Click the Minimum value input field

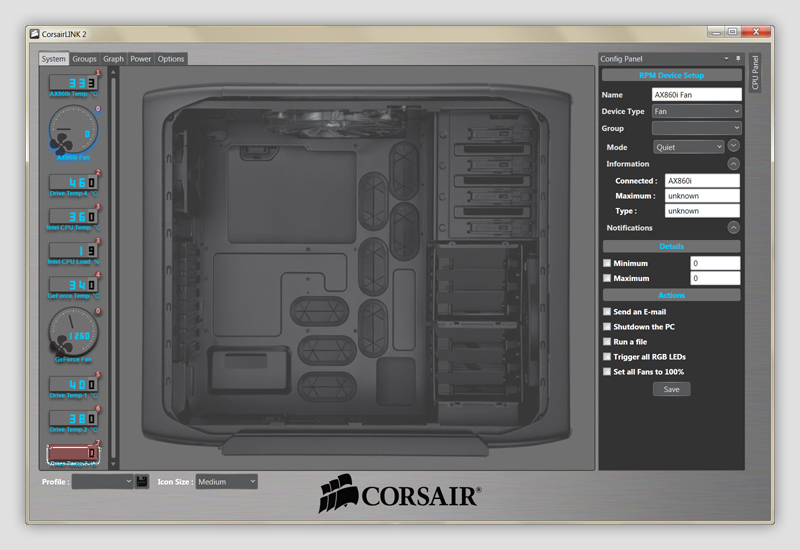715,263
